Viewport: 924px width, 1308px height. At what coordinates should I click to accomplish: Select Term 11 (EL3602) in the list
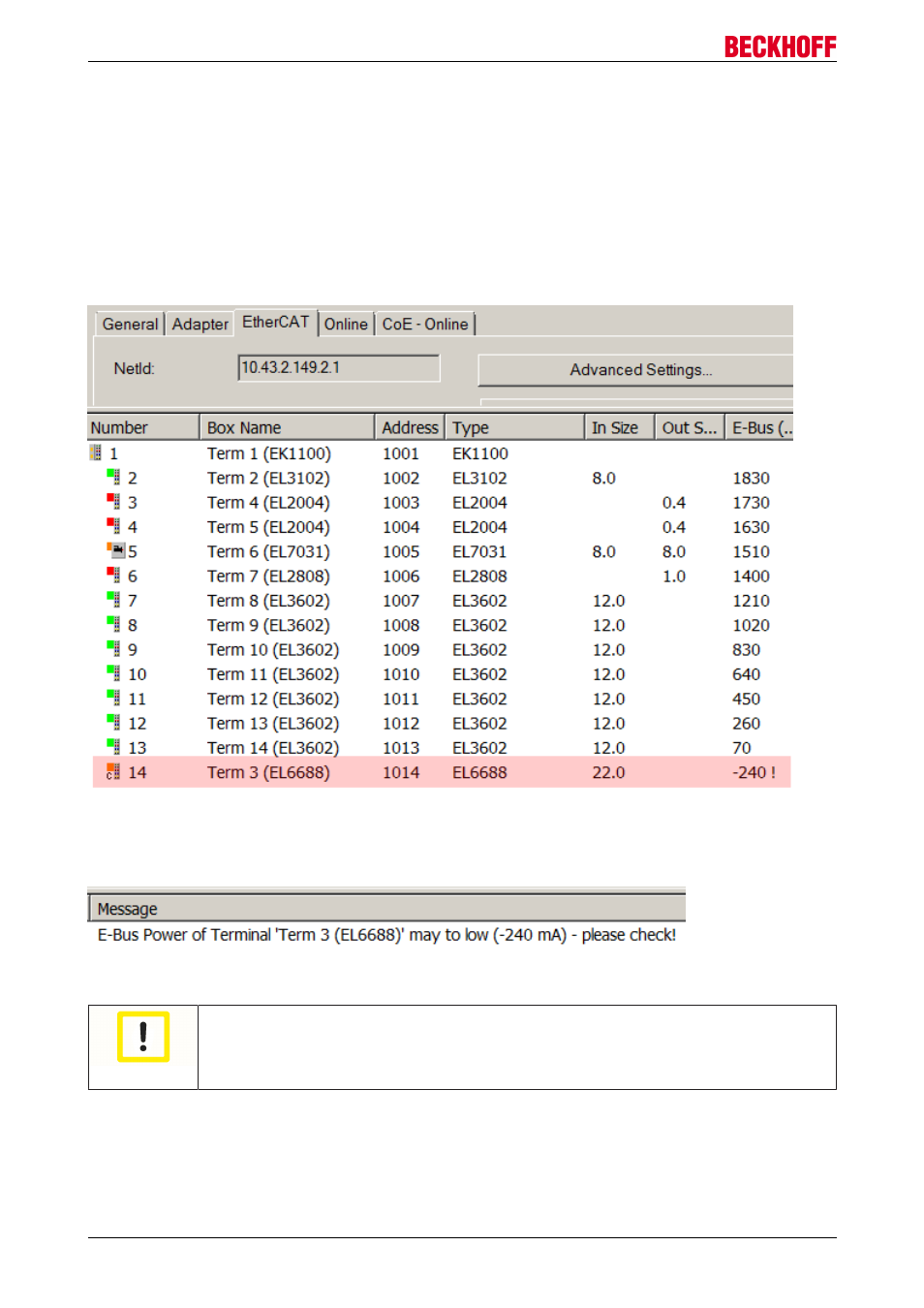tap(273, 674)
